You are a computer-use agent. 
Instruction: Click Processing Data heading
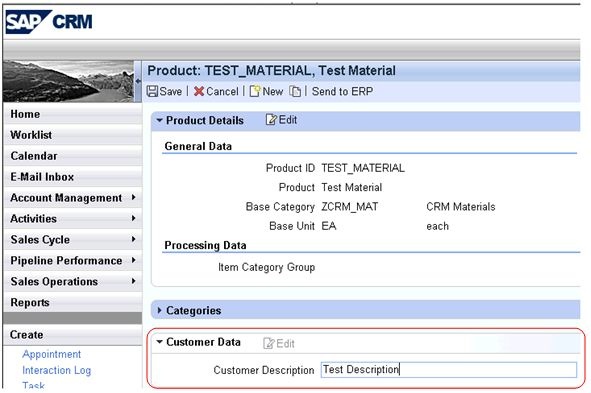[x=205, y=245]
